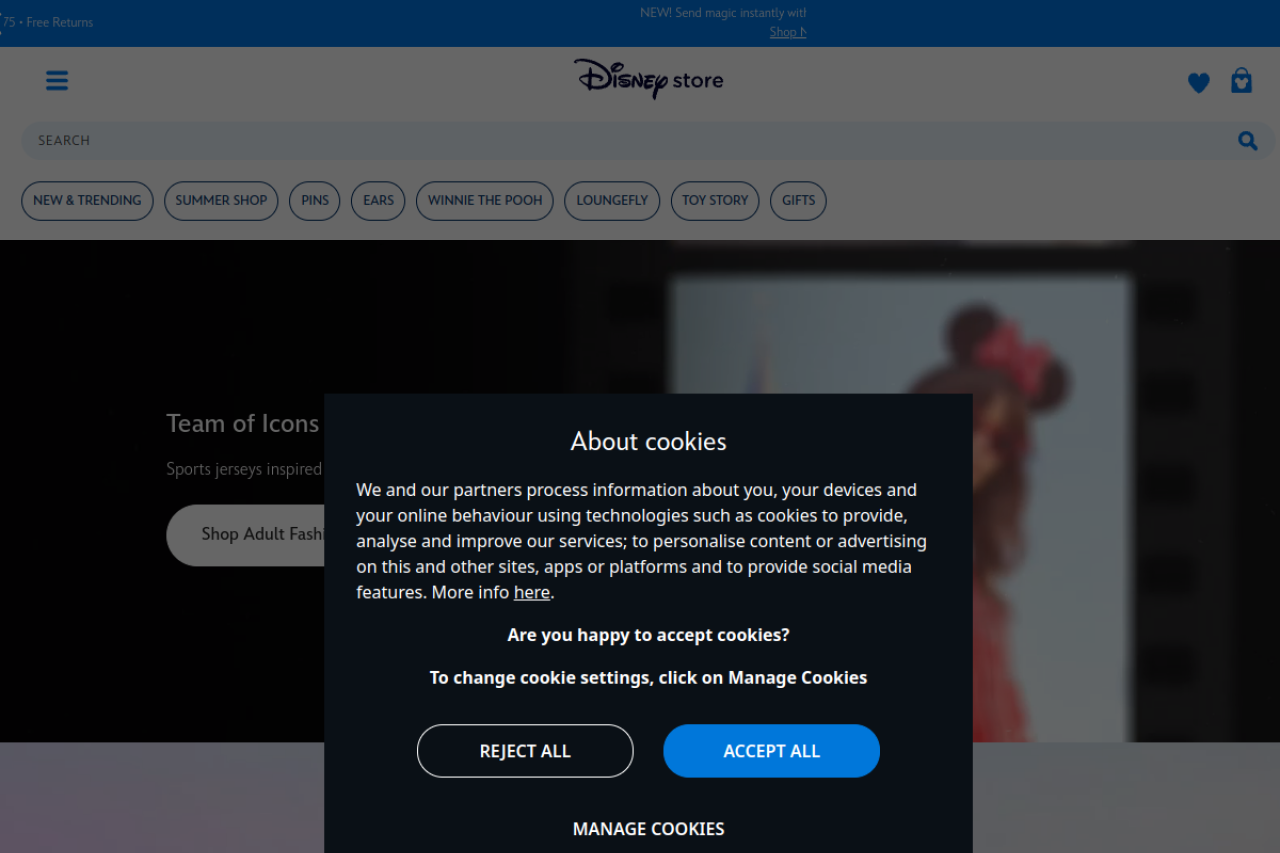The width and height of the screenshot is (1280, 853).
Task: Click the Shop Now banner link
Action: pos(788,33)
